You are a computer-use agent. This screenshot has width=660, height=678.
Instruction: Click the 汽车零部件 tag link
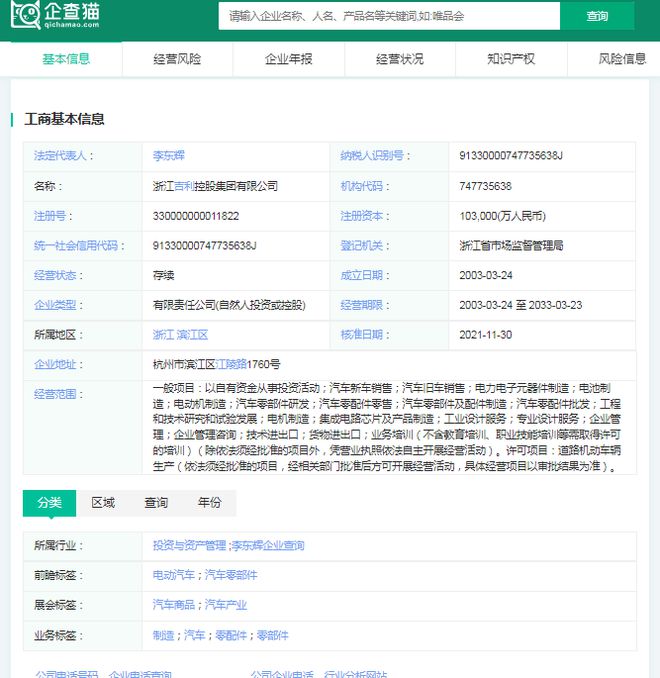[x=231, y=576]
